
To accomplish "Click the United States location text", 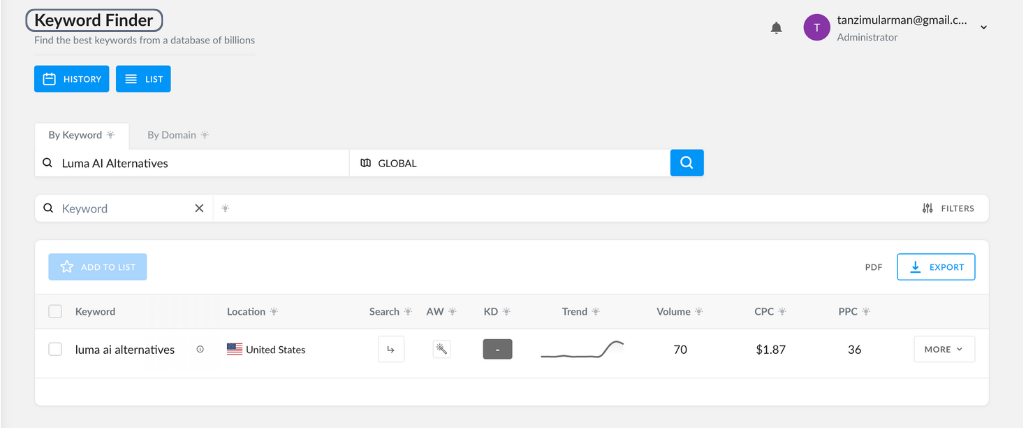I will click(276, 350).
